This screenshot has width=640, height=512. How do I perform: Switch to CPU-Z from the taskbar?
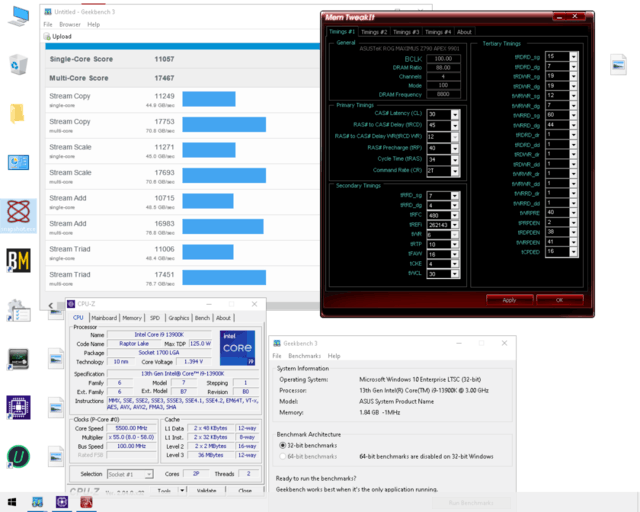(x=62, y=502)
